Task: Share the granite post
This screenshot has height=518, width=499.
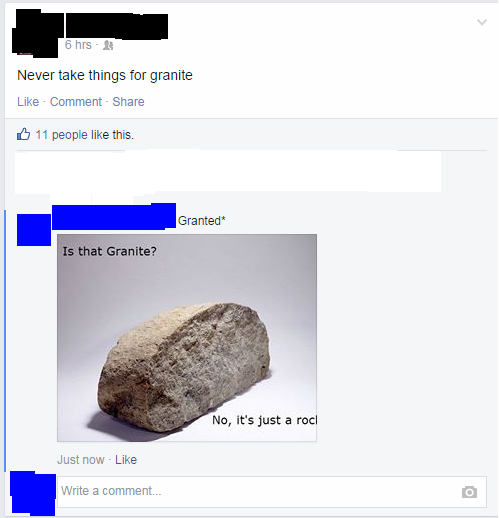Action: tap(128, 102)
